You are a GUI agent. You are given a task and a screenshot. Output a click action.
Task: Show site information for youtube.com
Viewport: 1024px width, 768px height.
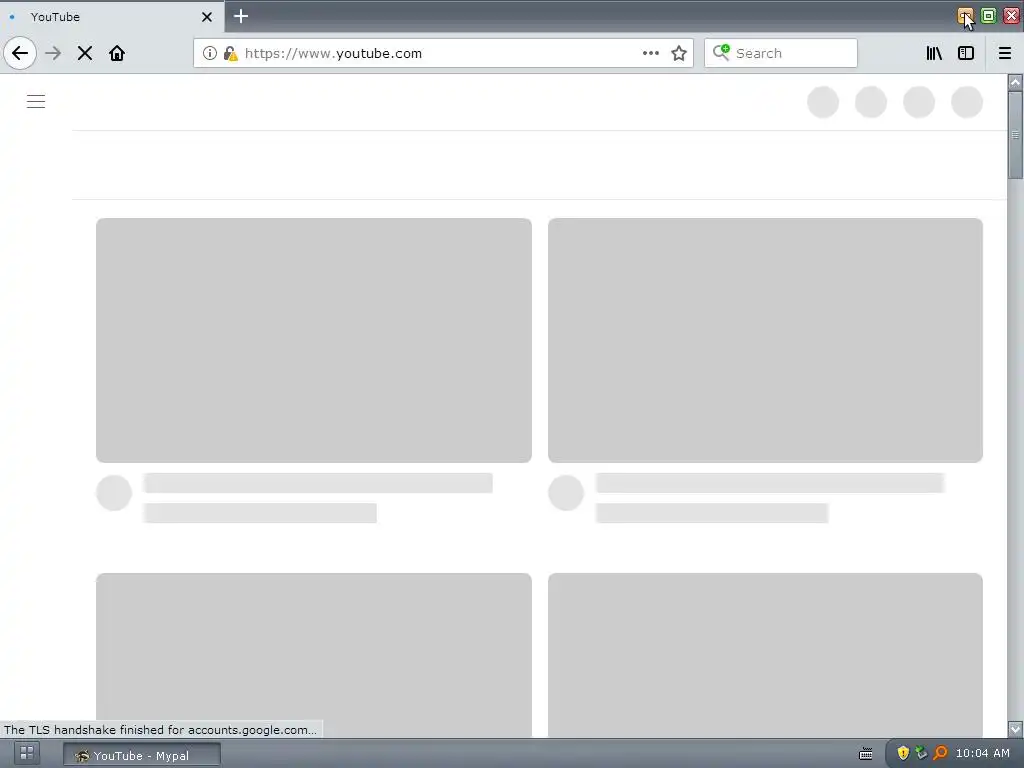[209, 53]
